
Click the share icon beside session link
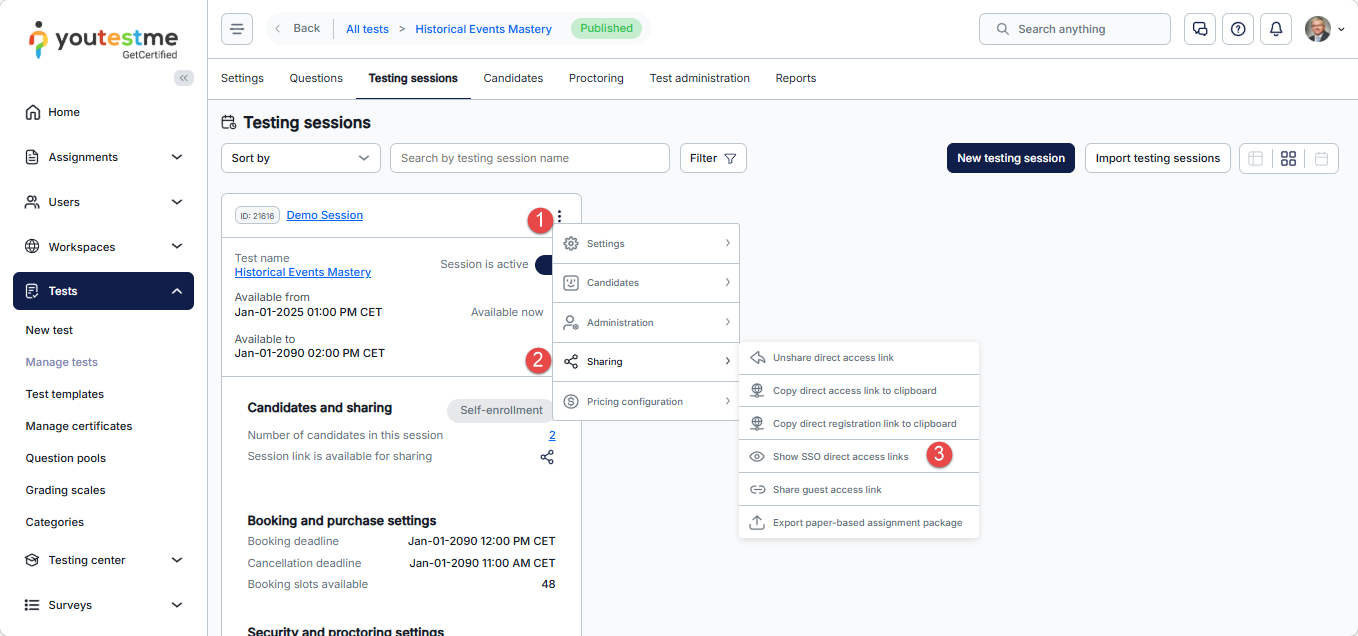547,457
